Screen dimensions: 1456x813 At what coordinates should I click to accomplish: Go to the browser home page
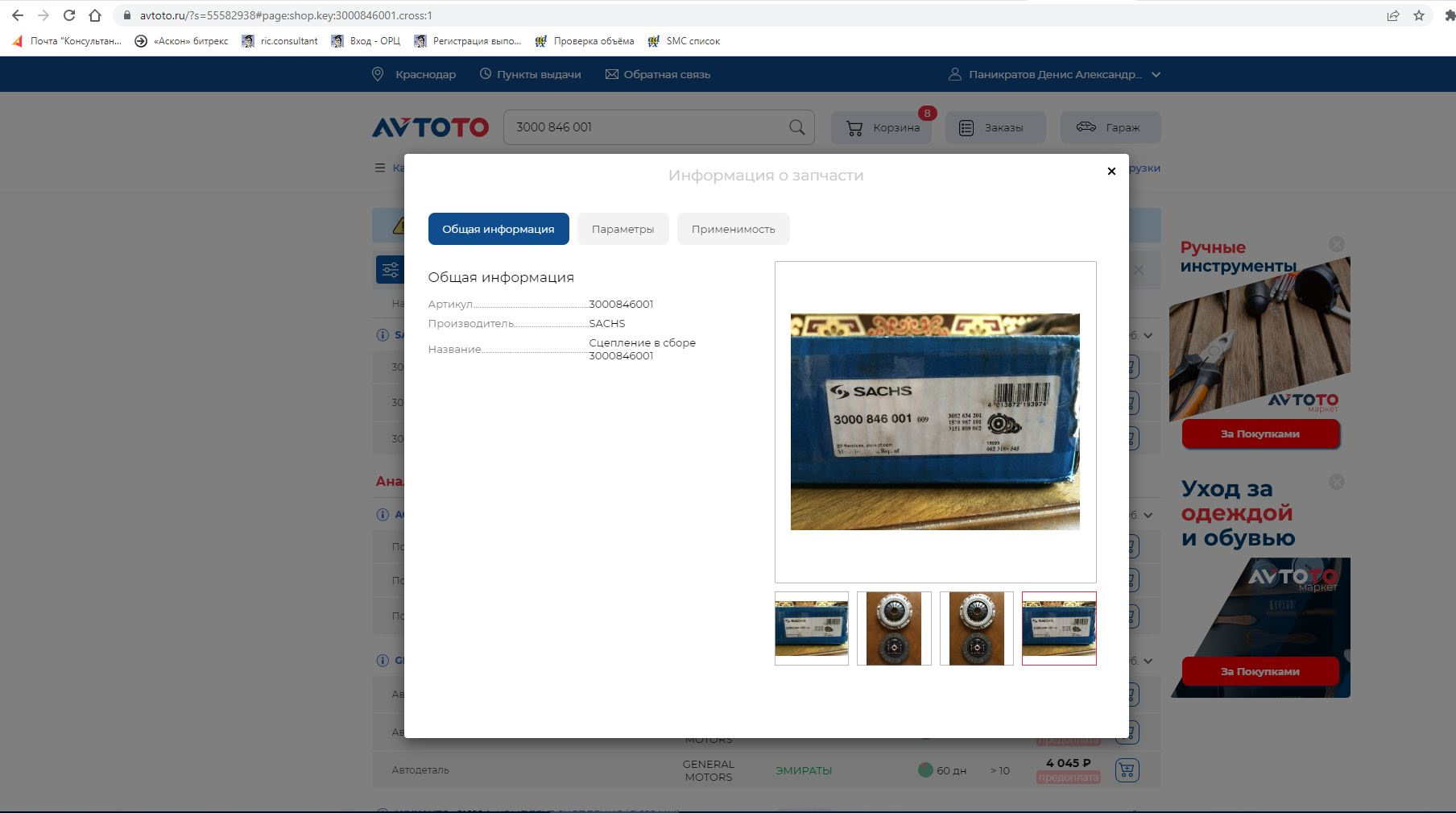tap(95, 15)
